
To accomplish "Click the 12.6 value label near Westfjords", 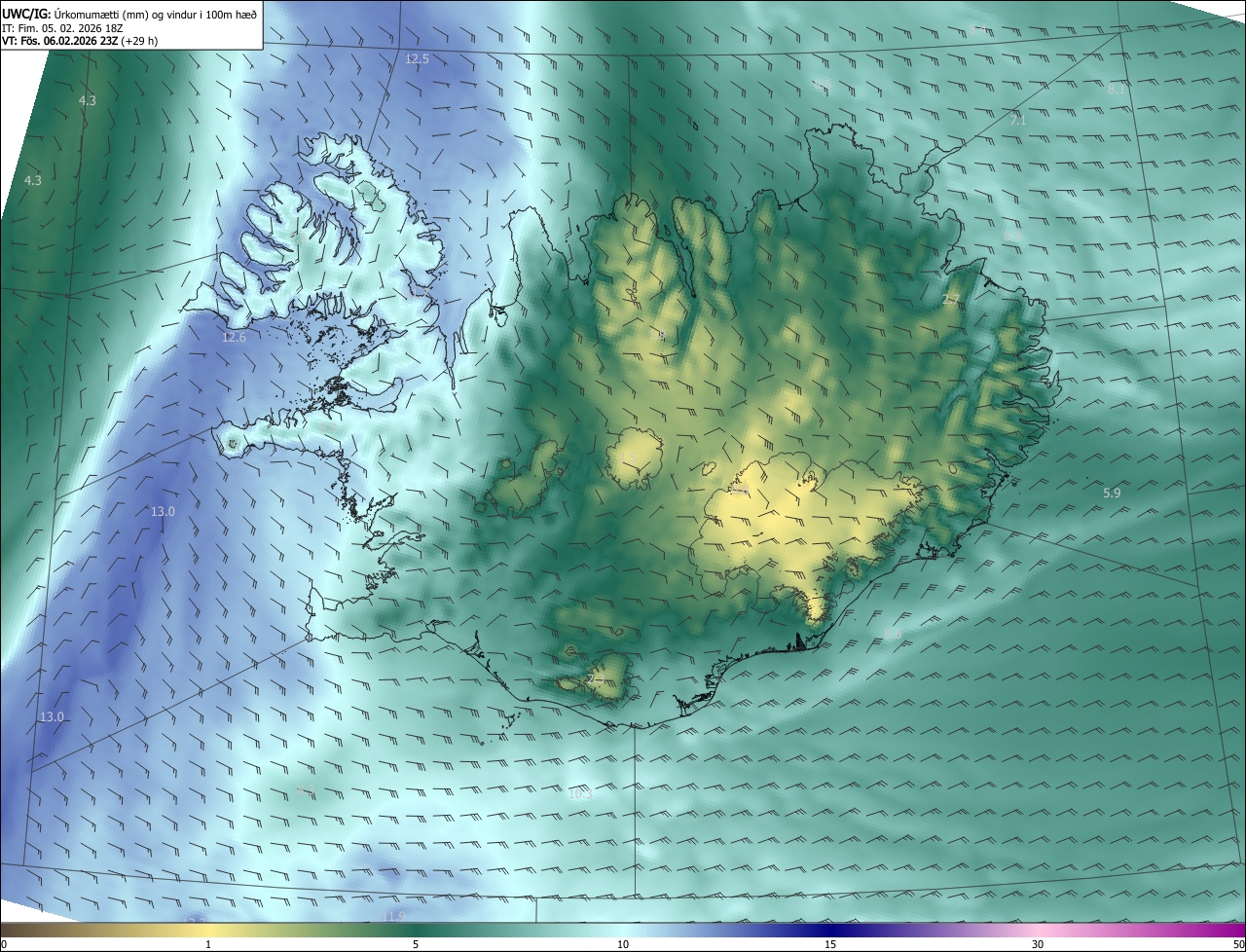I will (234, 338).
